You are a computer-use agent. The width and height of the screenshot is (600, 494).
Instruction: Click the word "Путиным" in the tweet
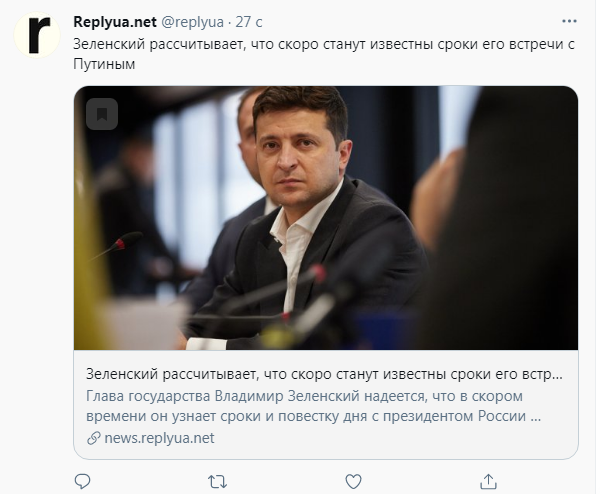[x=104, y=64]
